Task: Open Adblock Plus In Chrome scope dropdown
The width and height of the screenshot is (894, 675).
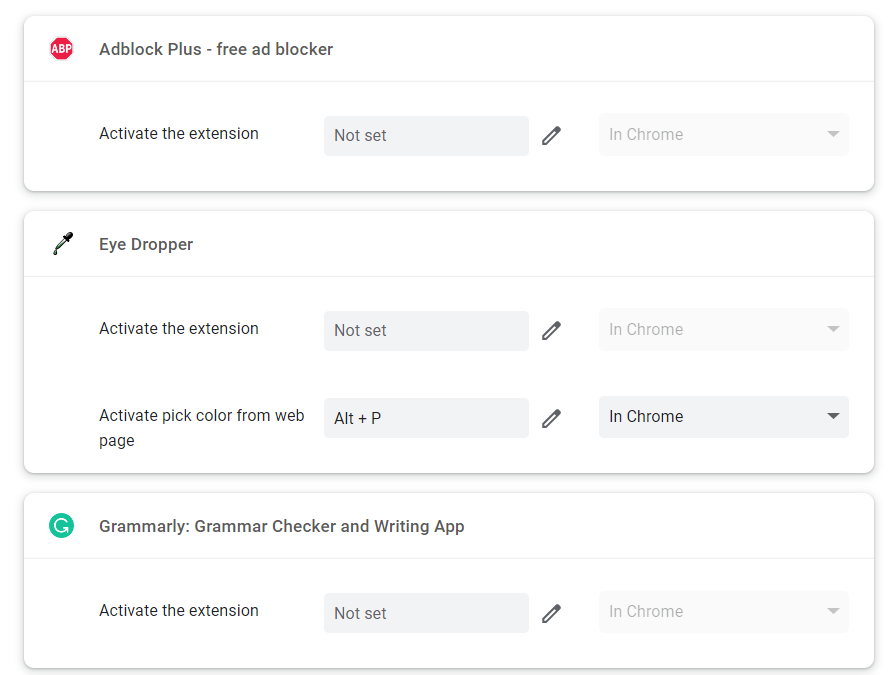Action: tap(724, 135)
